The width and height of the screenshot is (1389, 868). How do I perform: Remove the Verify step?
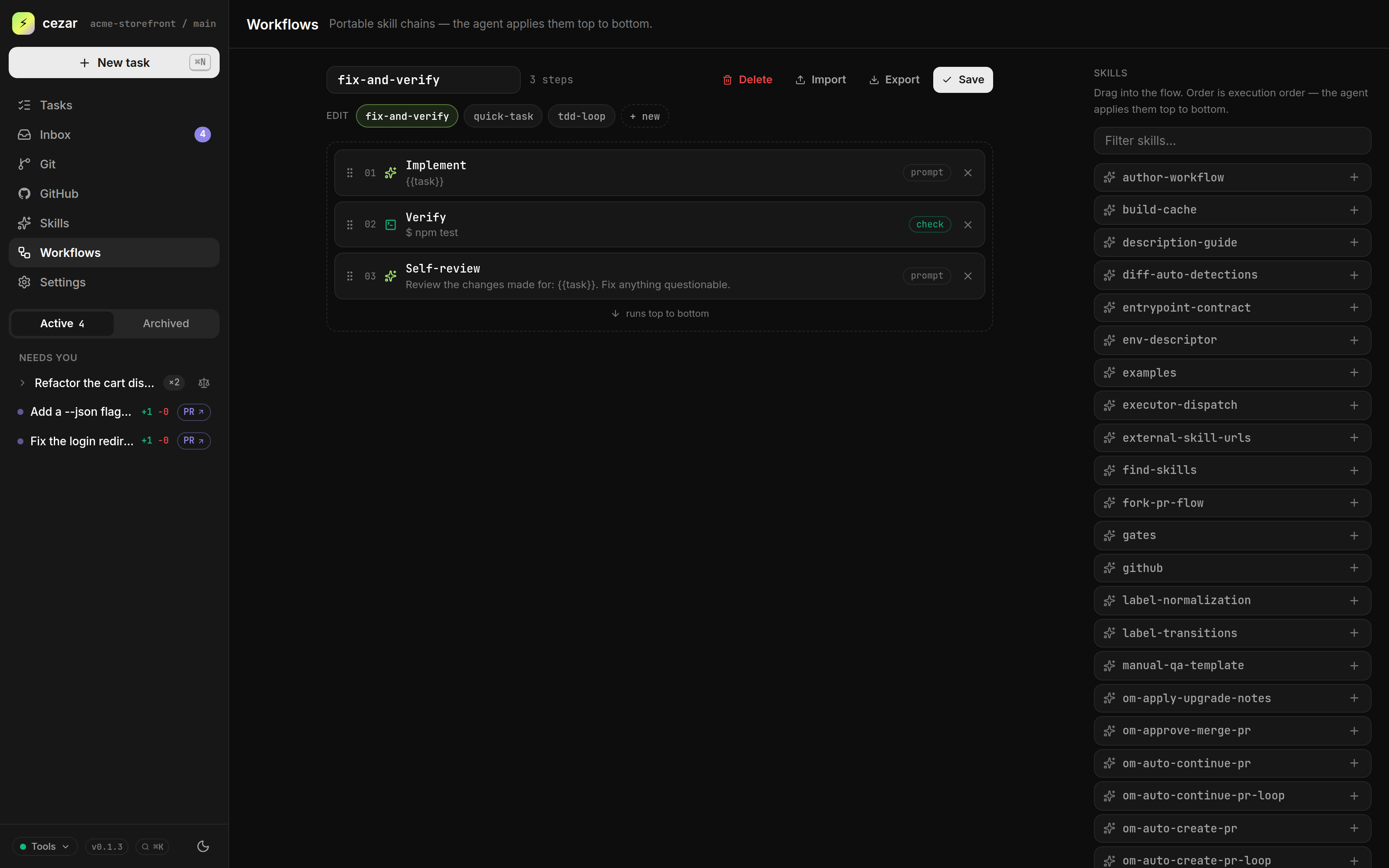968,224
